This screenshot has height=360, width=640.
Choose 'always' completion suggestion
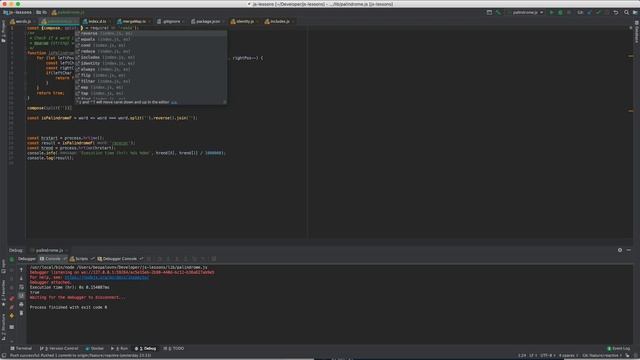(151, 69)
